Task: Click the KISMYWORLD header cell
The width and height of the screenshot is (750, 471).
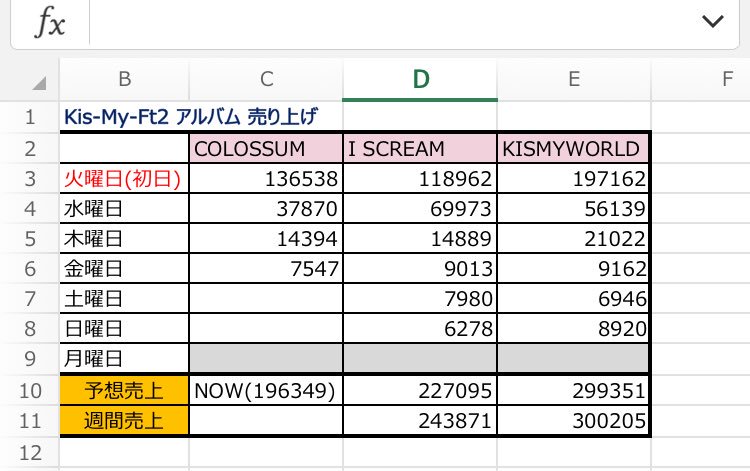Action: tap(573, 149)
